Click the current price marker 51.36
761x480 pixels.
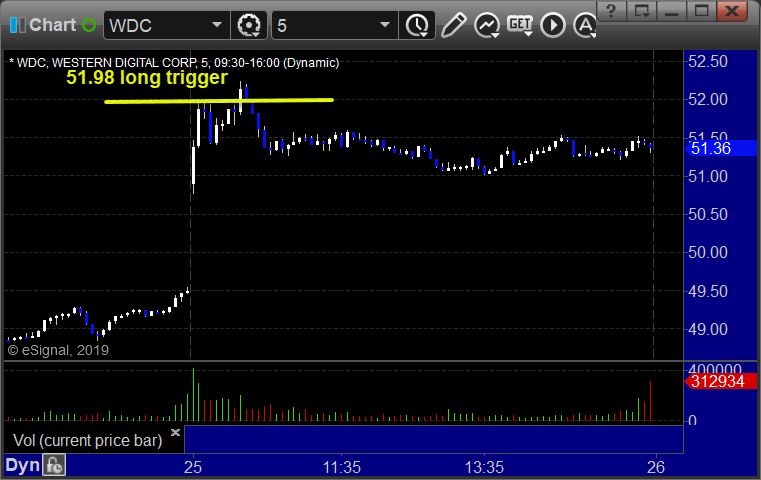(721, 149)
